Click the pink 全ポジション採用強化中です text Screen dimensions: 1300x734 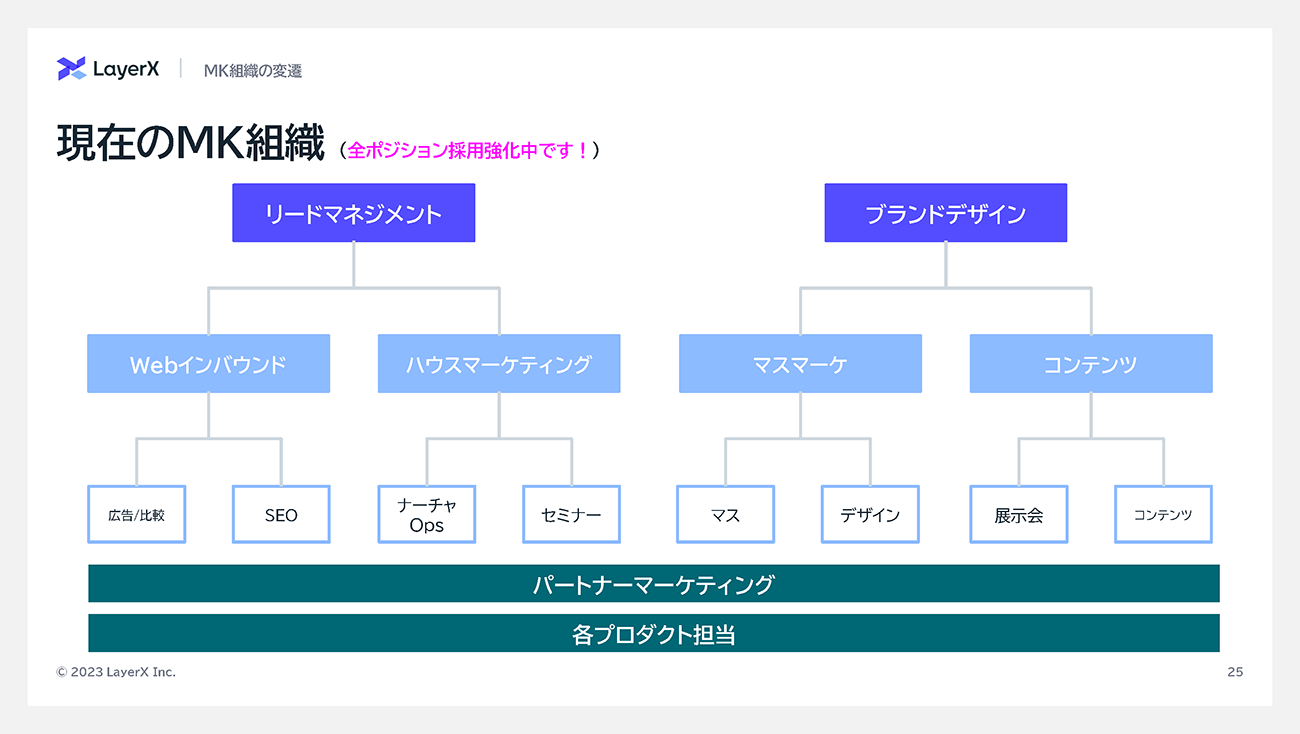point(468,151)
